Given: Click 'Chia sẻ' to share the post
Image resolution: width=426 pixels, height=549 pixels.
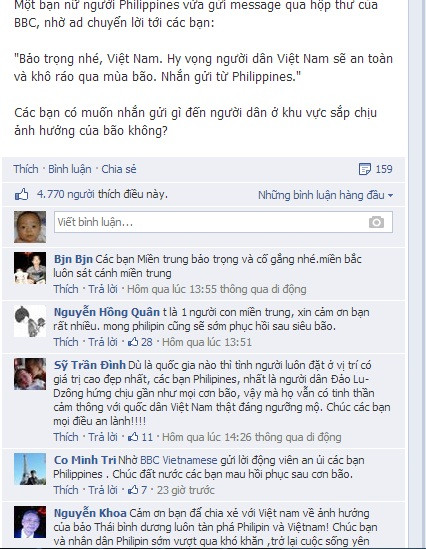Looking at the screenshot, I should tap(119, 169).
